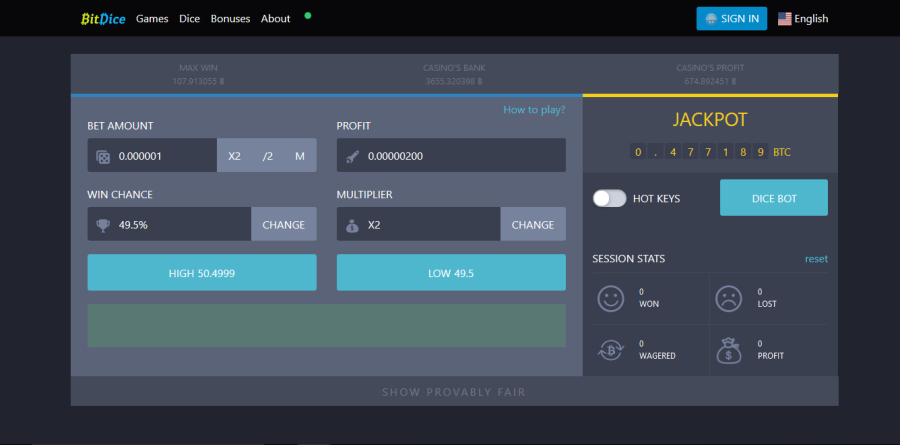900x445 pixels.
Task: Set max bet with M button
Action: (x=300, y=156)
